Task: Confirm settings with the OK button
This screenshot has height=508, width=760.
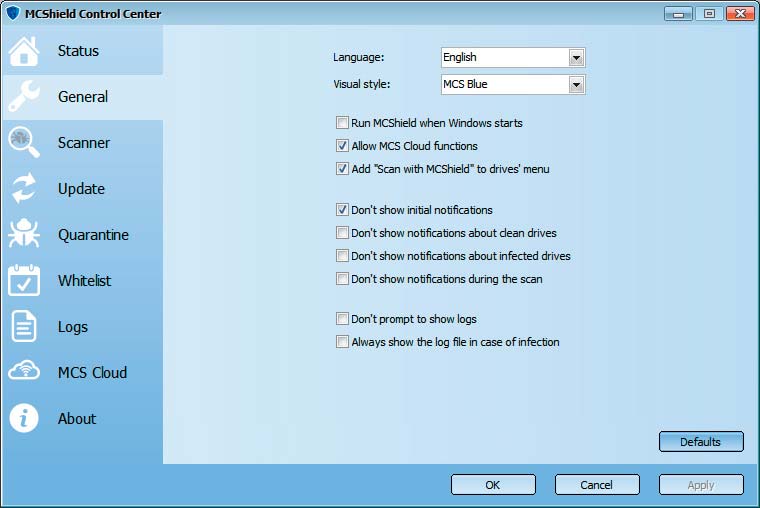Action: [x=493, y=485]
